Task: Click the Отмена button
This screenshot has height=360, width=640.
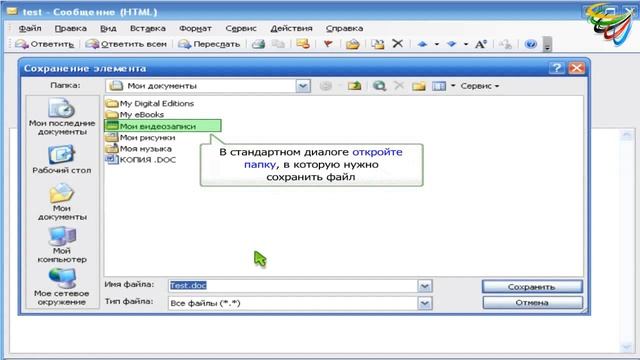Action: [532, 302]
